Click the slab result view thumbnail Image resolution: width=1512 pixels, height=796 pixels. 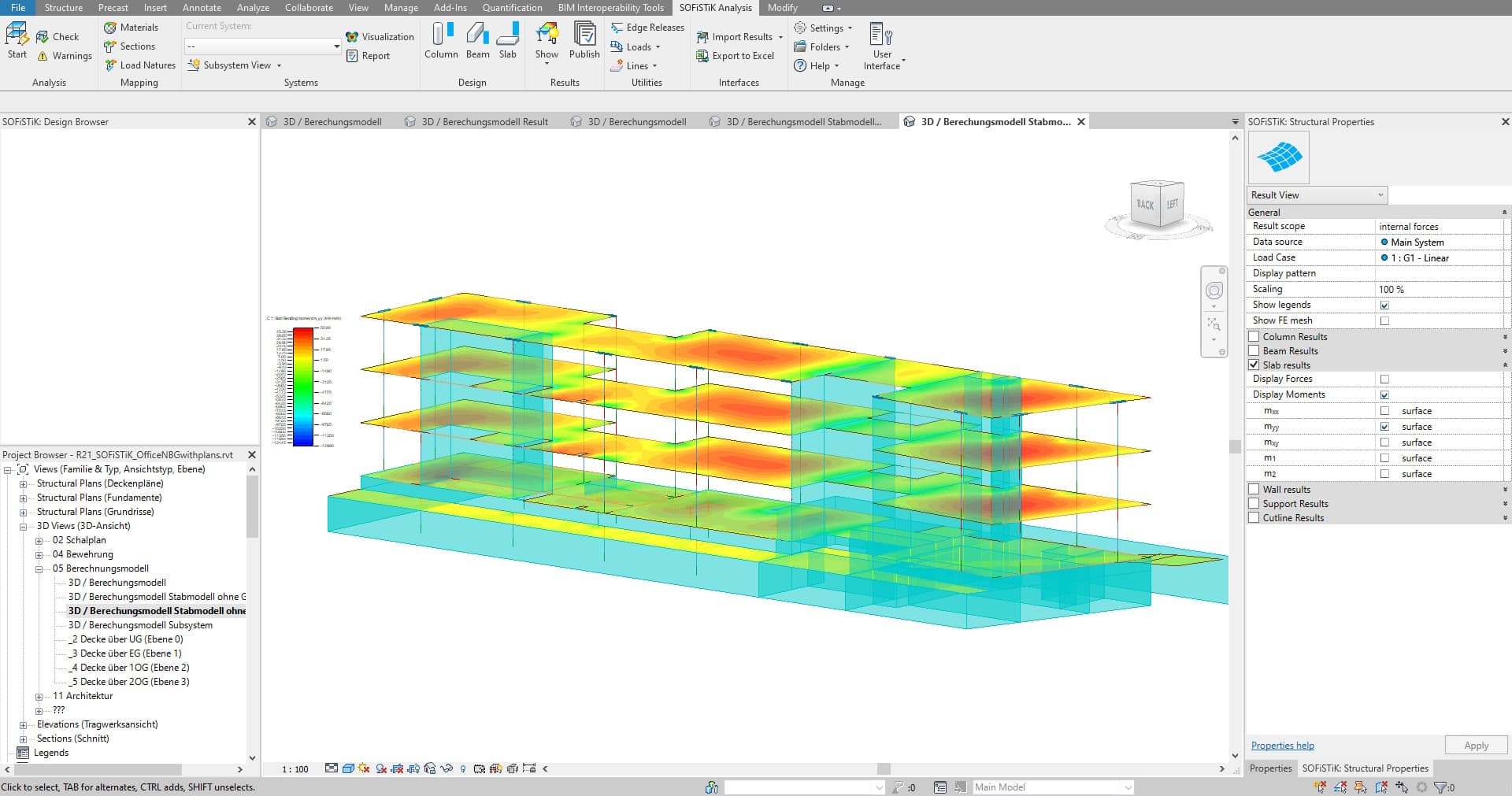(x=1279, y=157)
